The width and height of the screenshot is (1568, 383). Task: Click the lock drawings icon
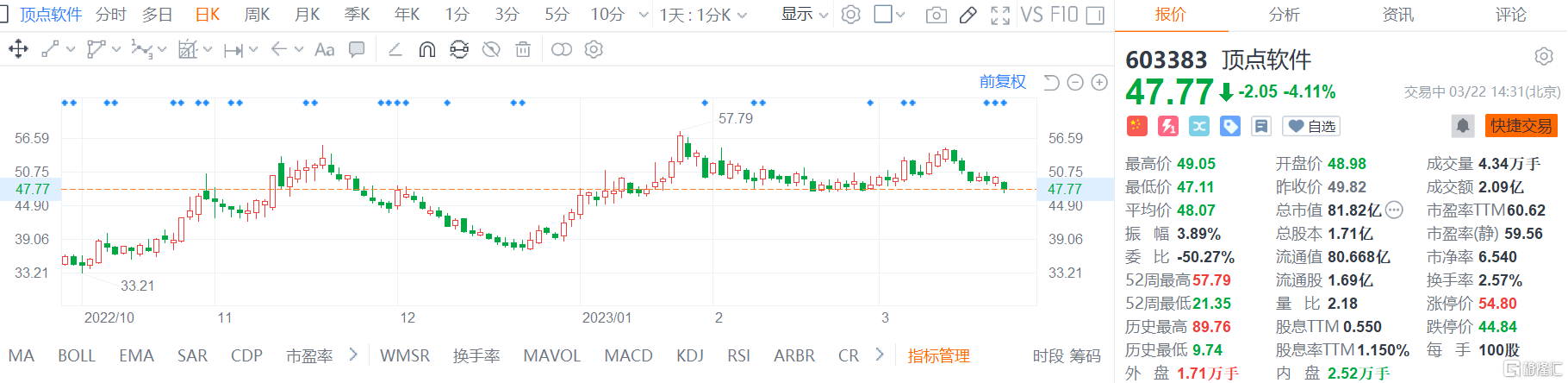coord(459,50)
